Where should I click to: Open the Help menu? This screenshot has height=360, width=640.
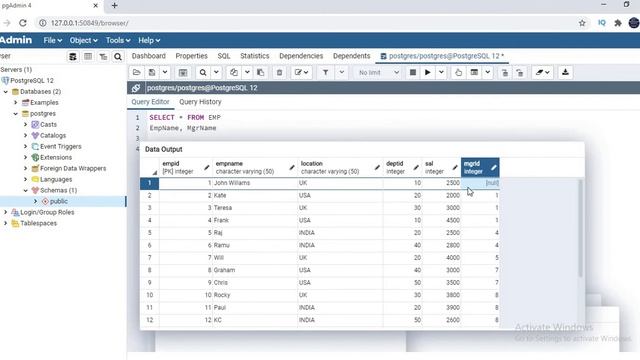click(149, 40)
